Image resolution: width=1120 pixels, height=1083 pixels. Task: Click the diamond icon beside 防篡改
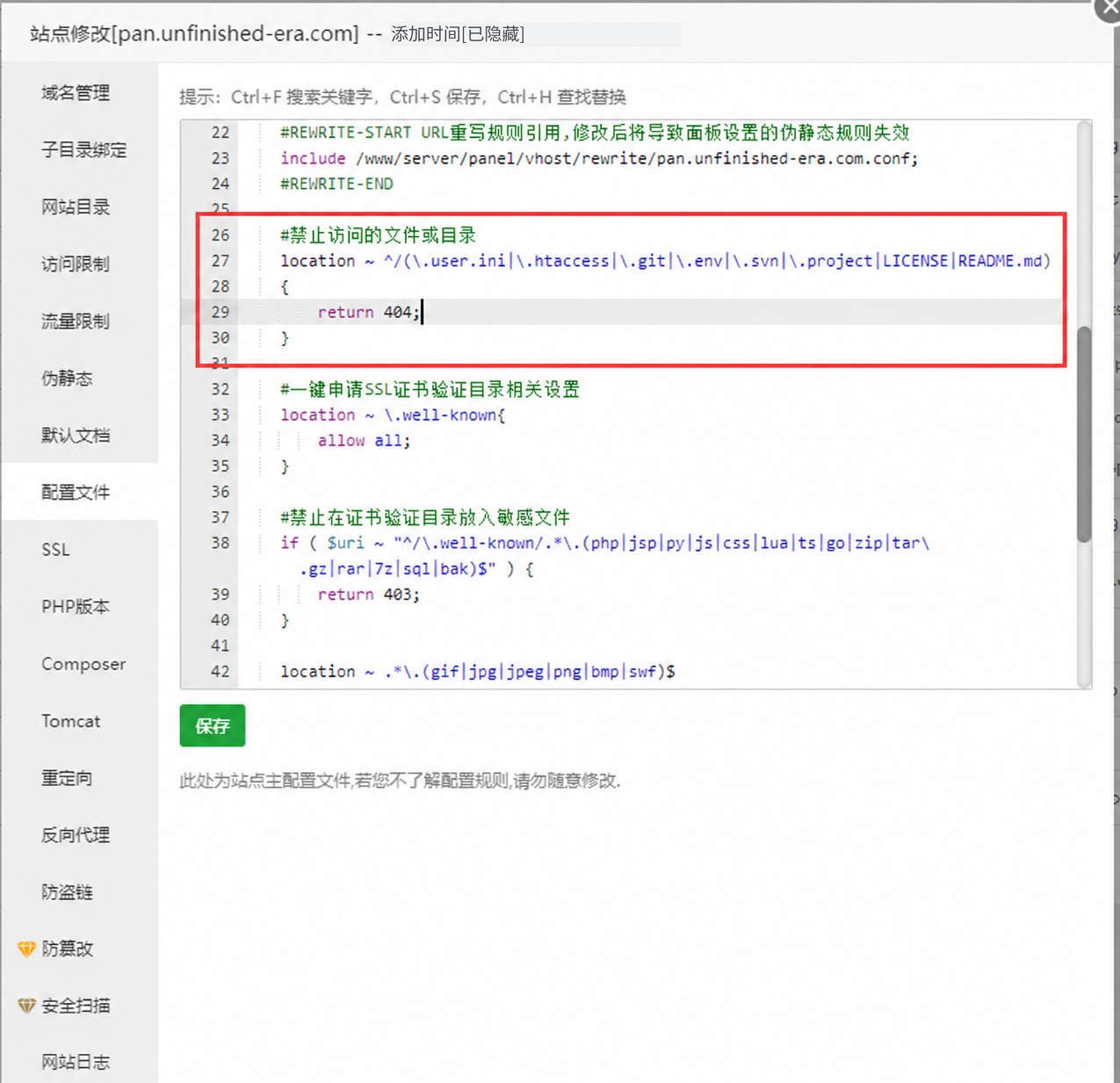[x=26, y=949]
